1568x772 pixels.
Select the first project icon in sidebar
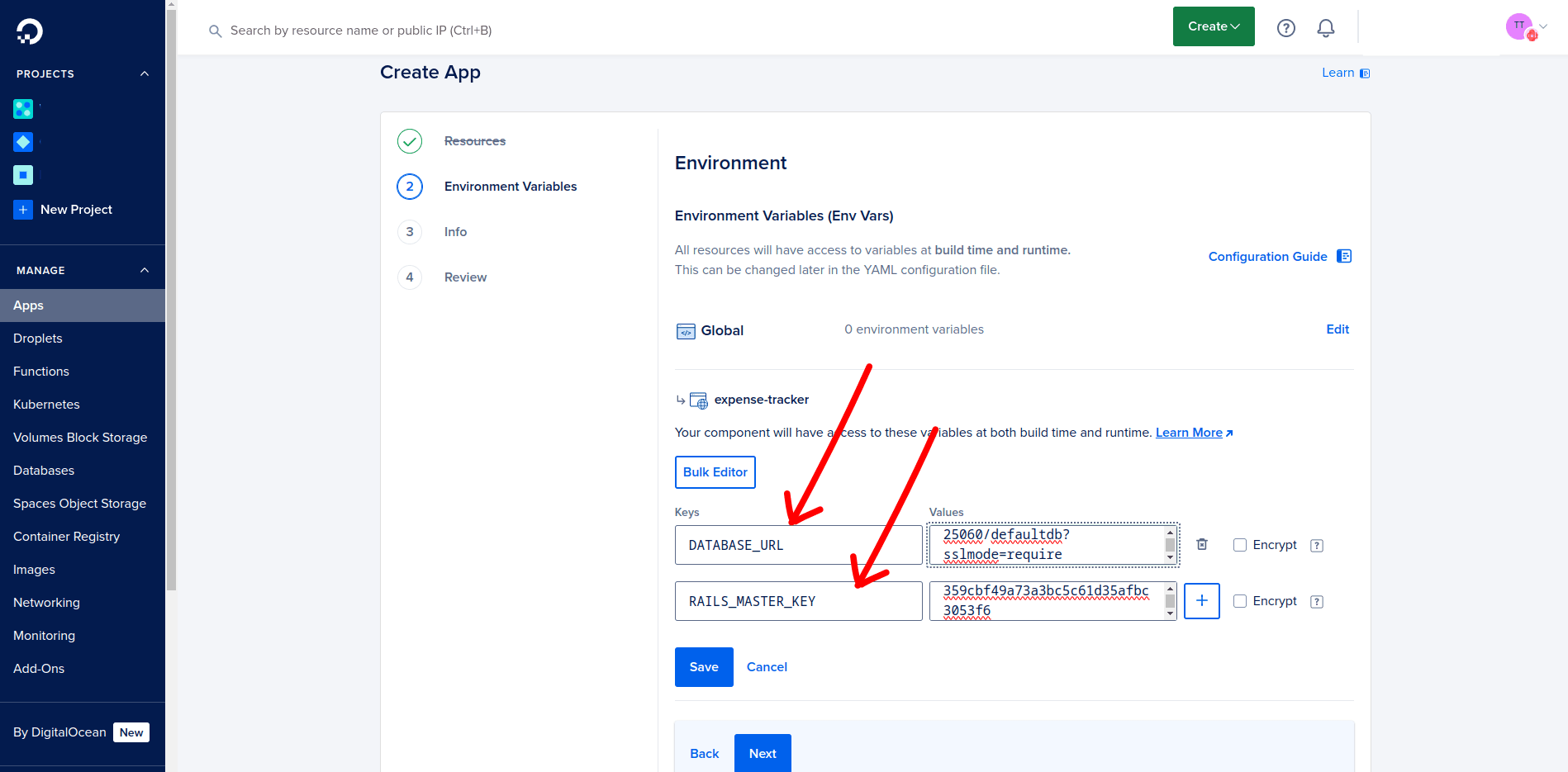(x=23, y=108)
